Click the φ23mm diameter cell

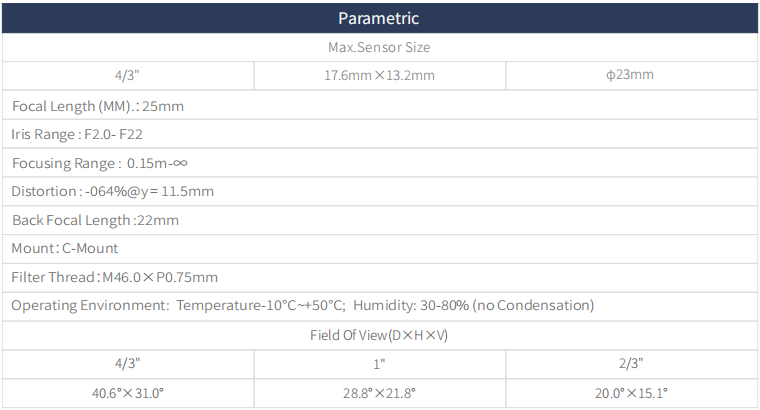tap(631, 75)
